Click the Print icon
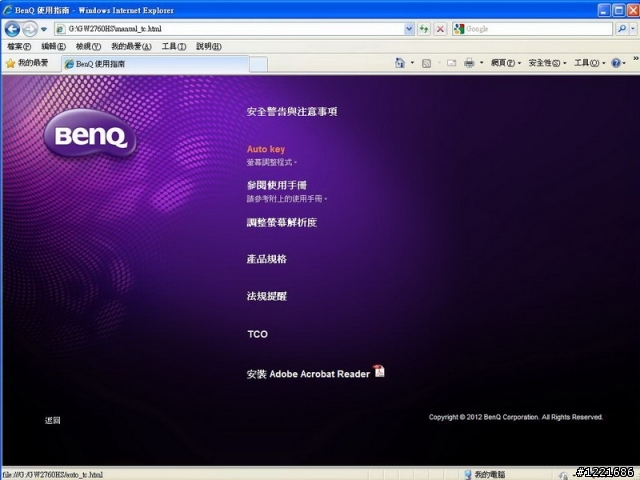The width and height of the screenshot is (640, 480). tap(469, 63)
